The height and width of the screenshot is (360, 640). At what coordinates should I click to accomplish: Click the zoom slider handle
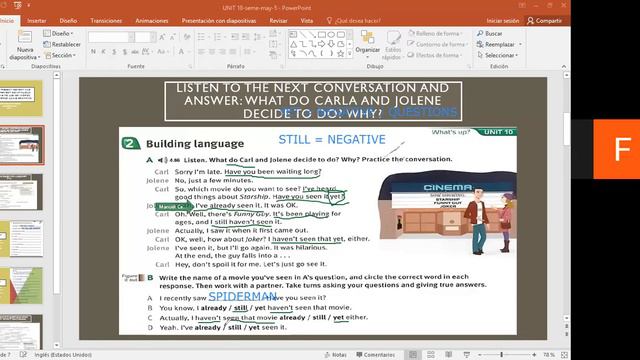502,355
